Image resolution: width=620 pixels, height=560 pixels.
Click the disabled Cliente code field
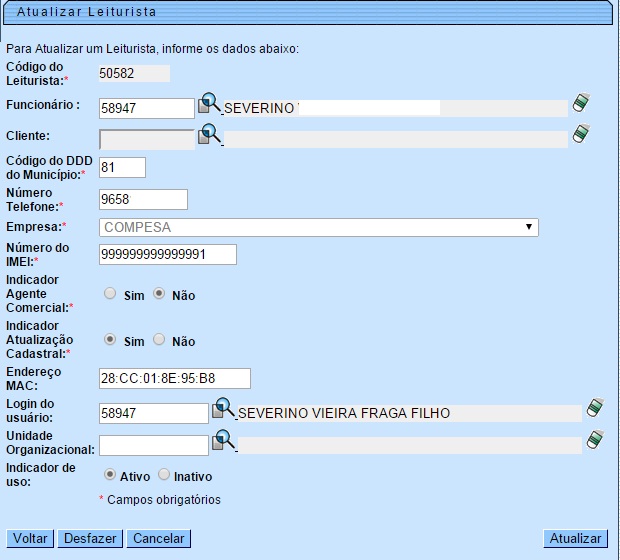click(x=147, y=139)
